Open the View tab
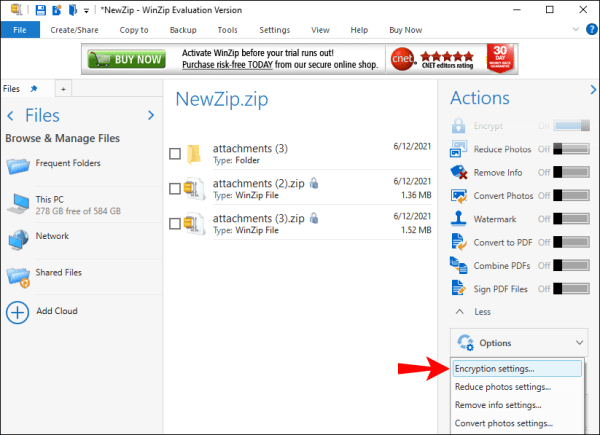 [x=320, y=30]
